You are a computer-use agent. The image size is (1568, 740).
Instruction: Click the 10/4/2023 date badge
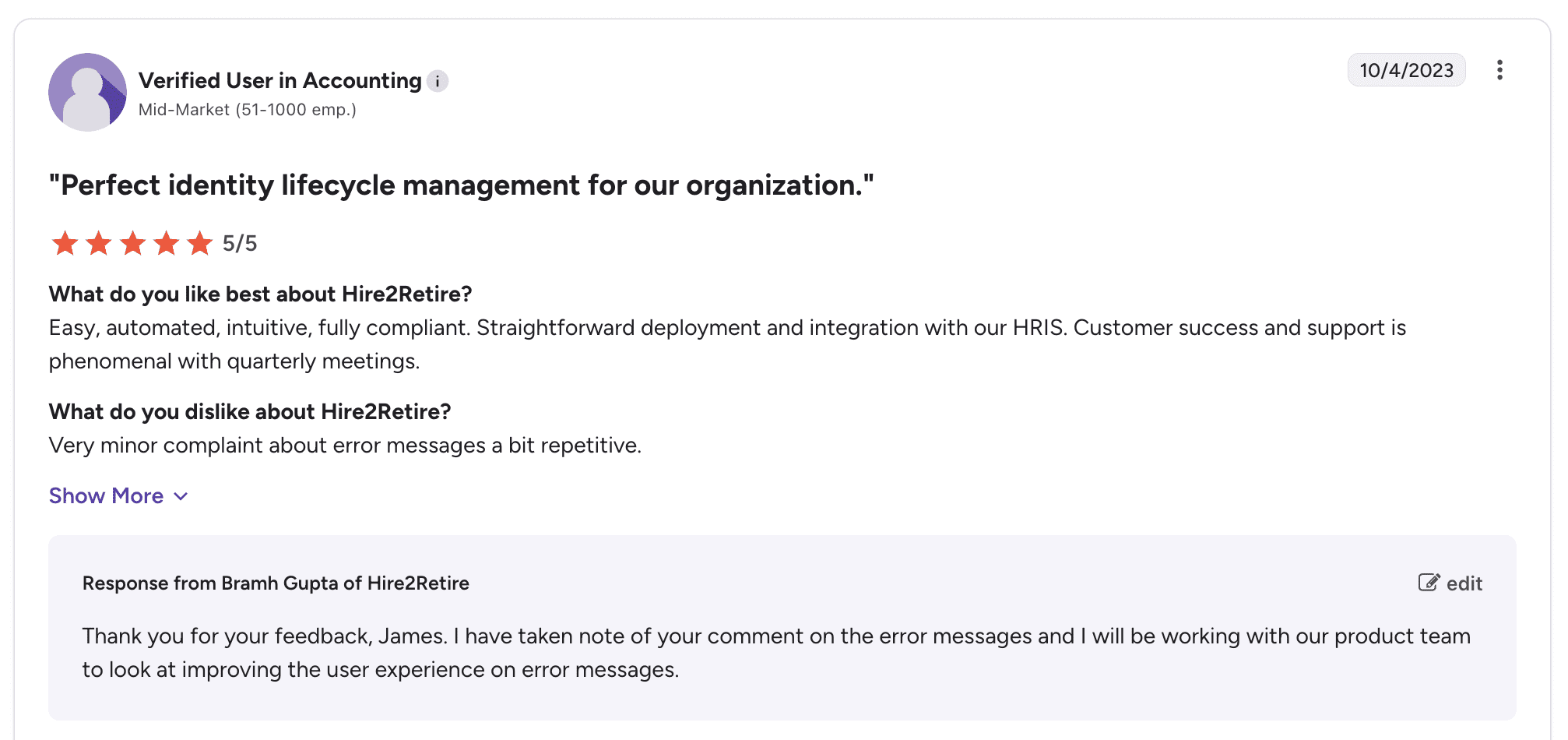(1406, 70)
